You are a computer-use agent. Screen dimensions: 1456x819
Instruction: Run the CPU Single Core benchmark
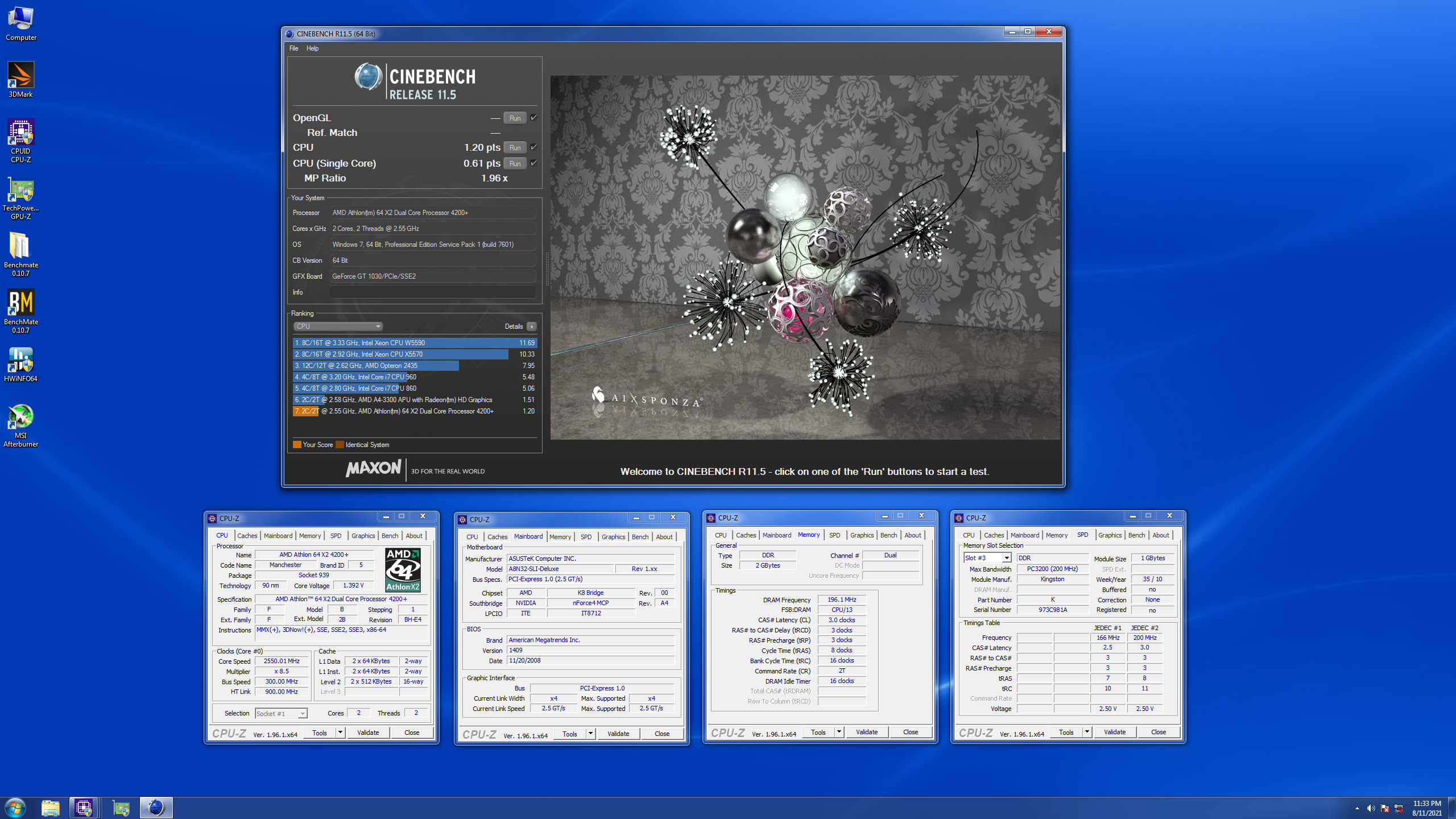pyautogui.click(x=515, y=163)
